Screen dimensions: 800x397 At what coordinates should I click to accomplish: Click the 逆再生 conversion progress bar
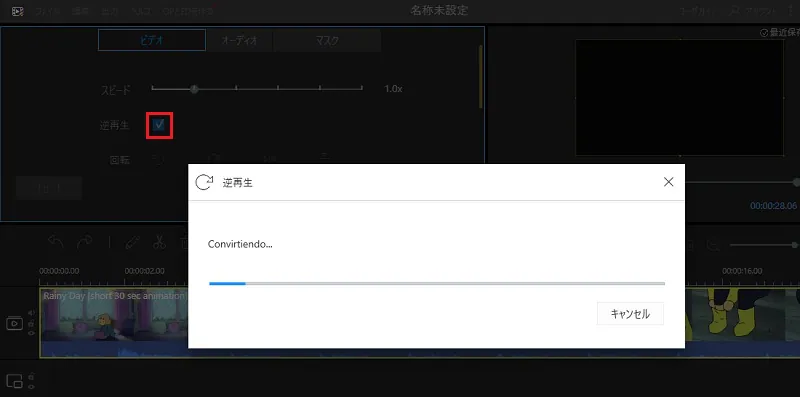click(437, 283)
